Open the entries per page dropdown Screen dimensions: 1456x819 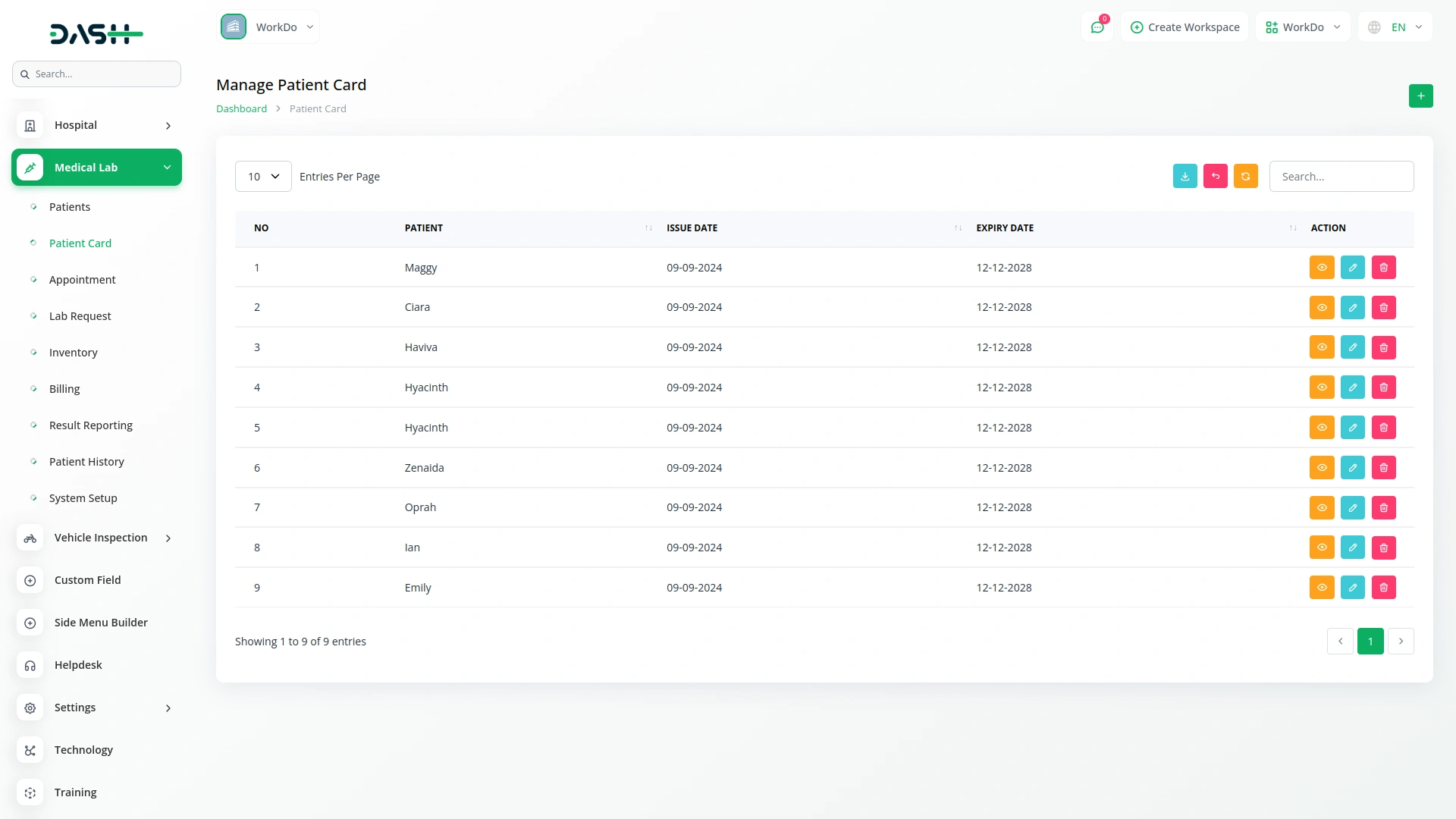(263, 177)
